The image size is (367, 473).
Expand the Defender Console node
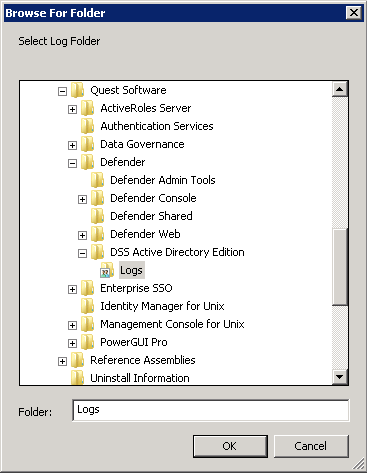tap(82, 199)
